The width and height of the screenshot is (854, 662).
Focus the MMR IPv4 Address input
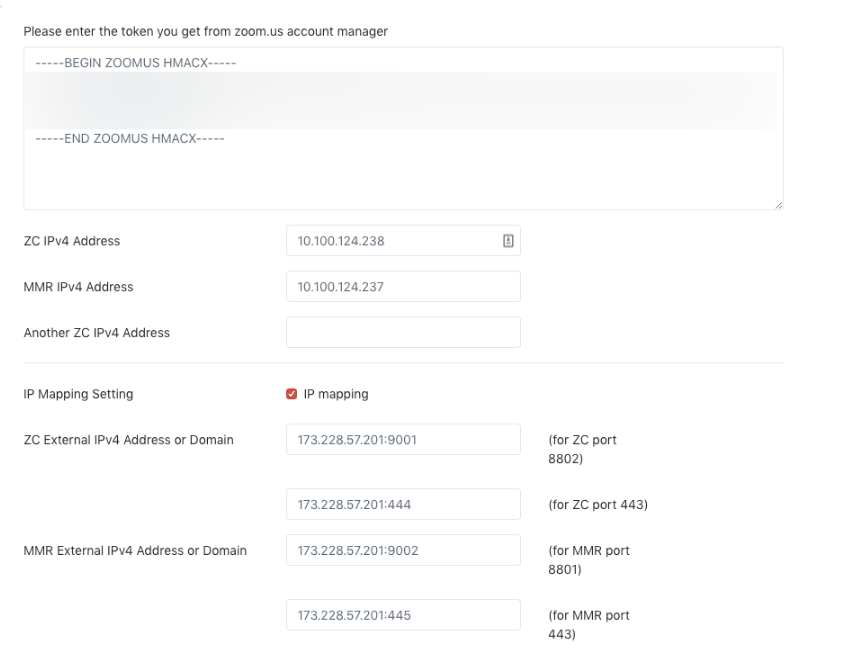click(403, 287)
